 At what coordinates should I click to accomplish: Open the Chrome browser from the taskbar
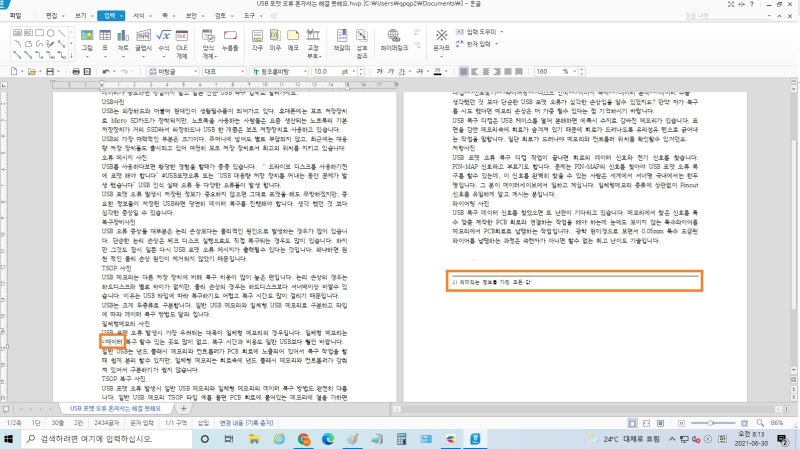(304, 439)
